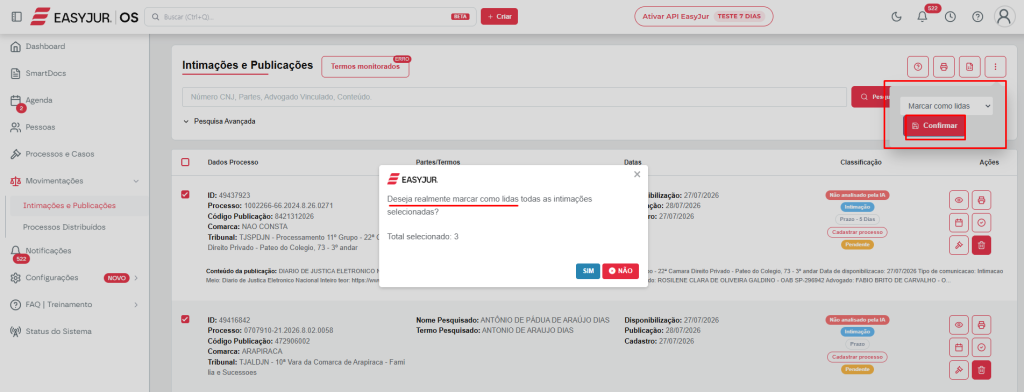Focus the Número CNJ, Partes search field
Image resolution: width=1024 pixels, height=392 pixels.
point(515,97)
